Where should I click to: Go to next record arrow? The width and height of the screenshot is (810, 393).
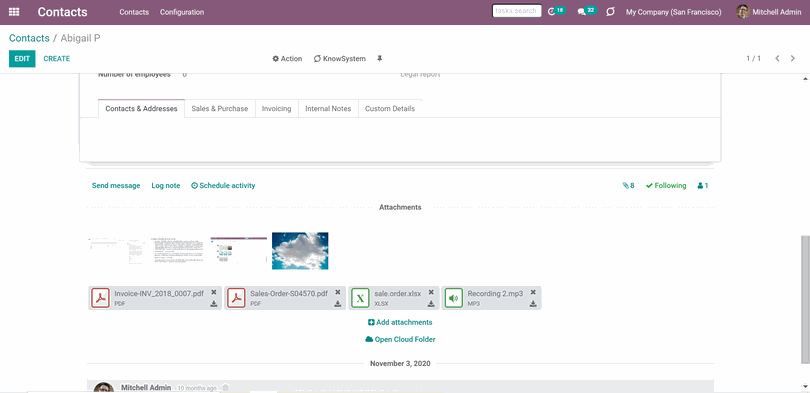click(x=792, y=58)
